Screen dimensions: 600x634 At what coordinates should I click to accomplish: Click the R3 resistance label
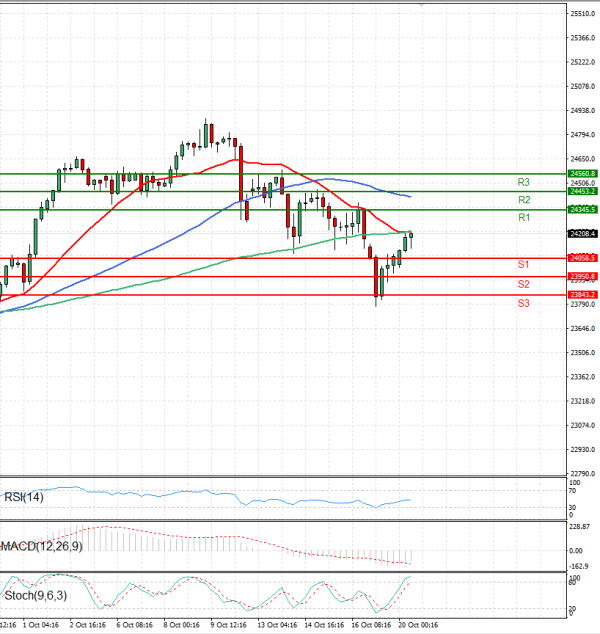[x=523, y=182]
